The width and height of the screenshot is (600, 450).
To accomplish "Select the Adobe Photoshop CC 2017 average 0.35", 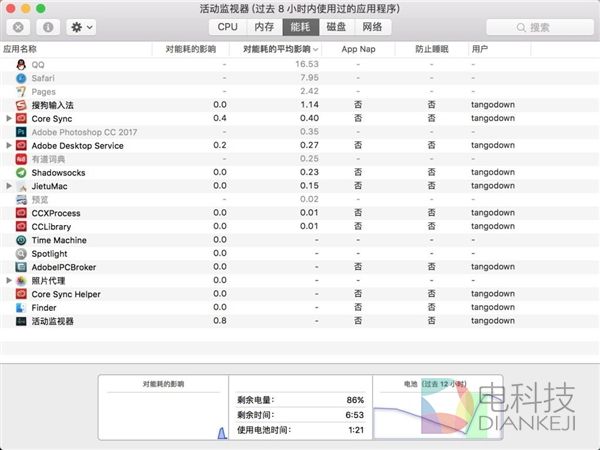I will coord(309,132).
